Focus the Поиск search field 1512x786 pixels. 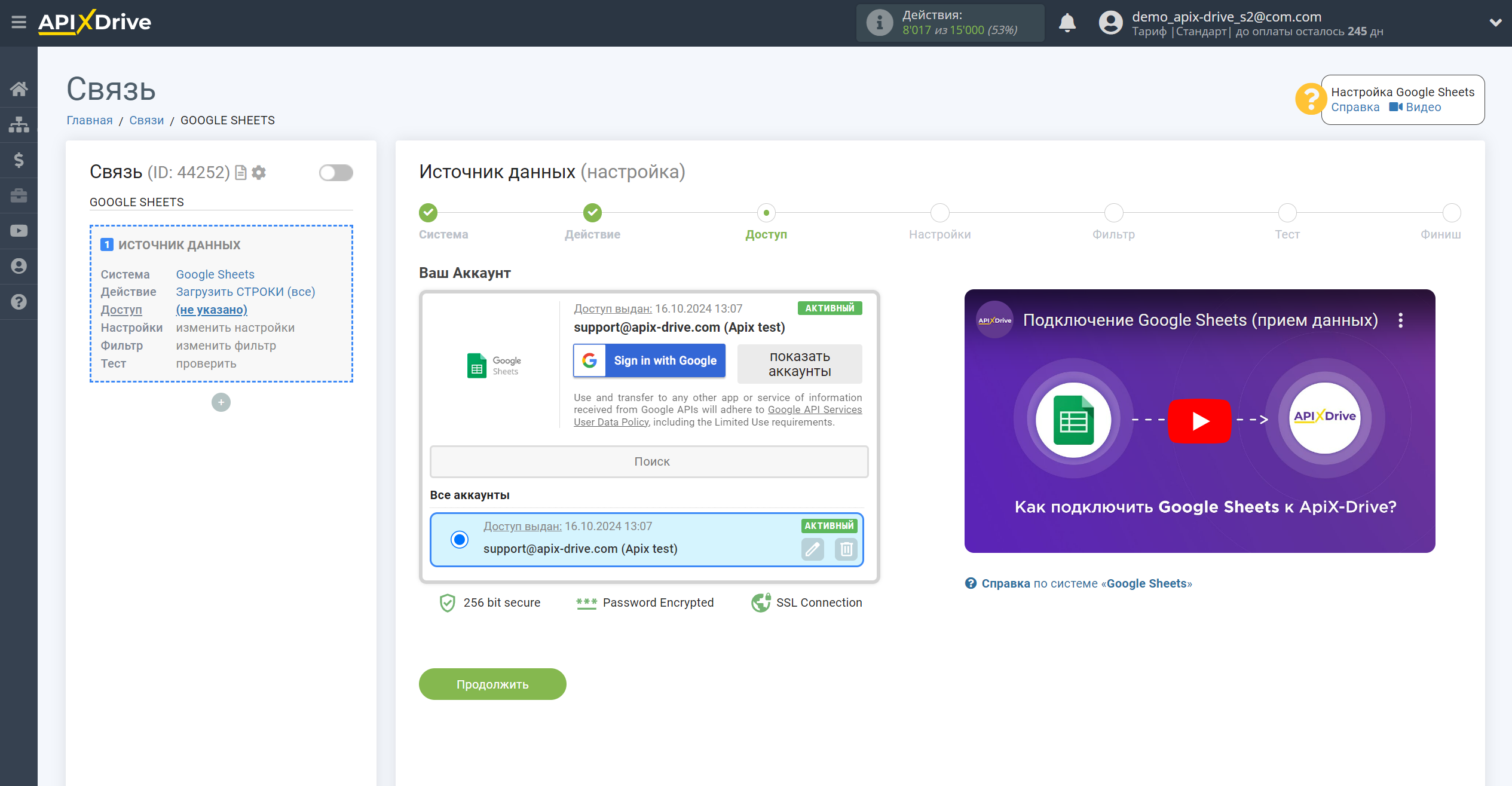tap(649, 461)
